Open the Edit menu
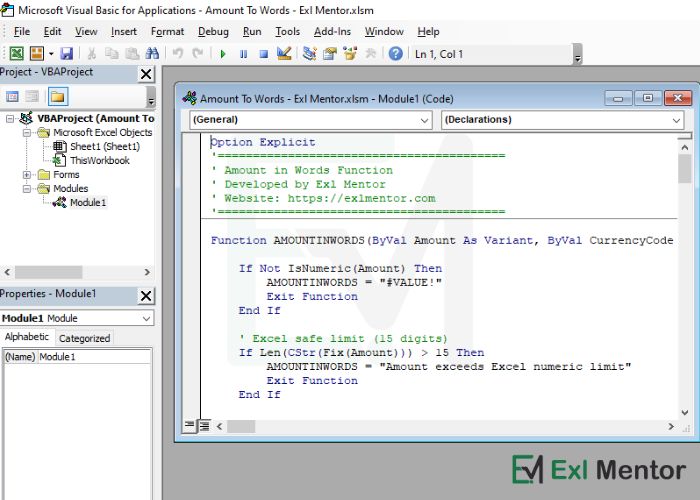 (x=52, y=32)
